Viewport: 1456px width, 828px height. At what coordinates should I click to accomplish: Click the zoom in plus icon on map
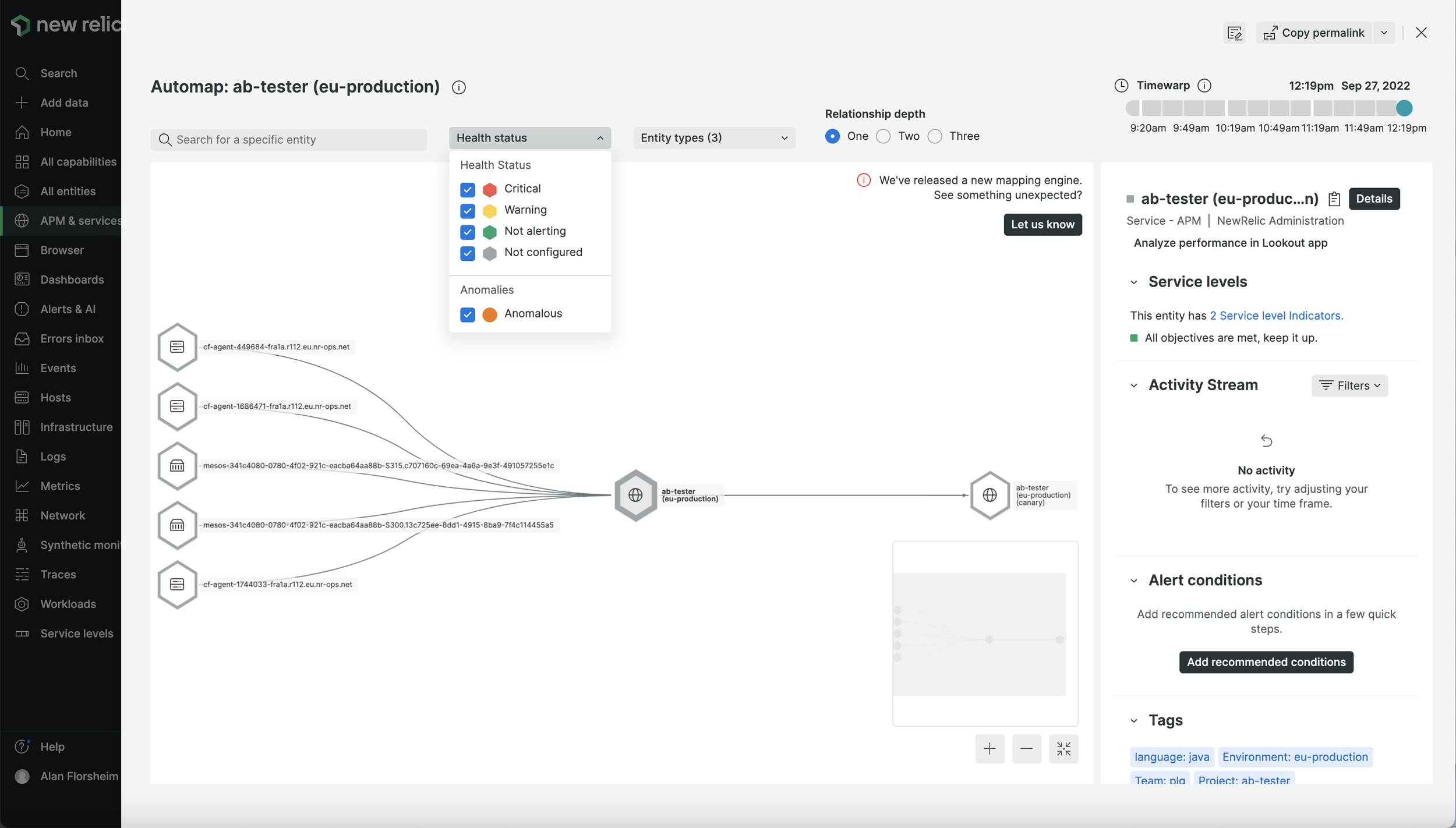pos(989,749)
